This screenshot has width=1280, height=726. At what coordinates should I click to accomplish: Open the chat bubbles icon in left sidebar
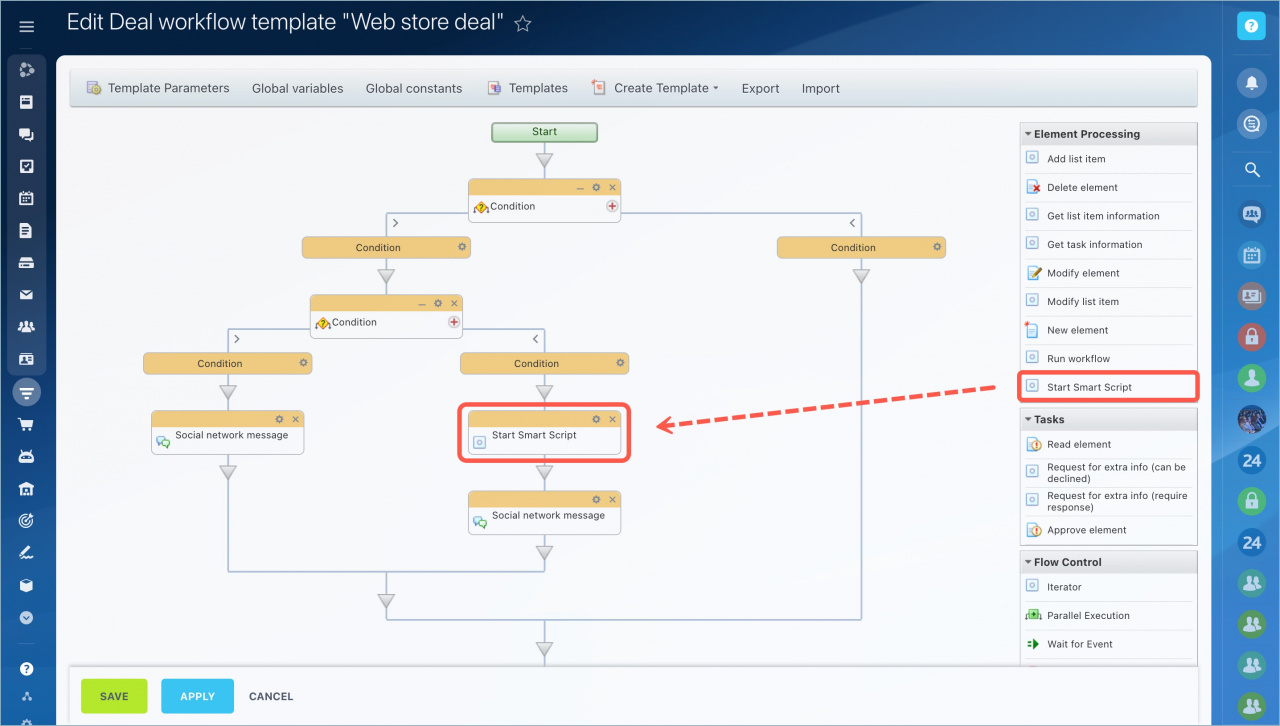27,135
